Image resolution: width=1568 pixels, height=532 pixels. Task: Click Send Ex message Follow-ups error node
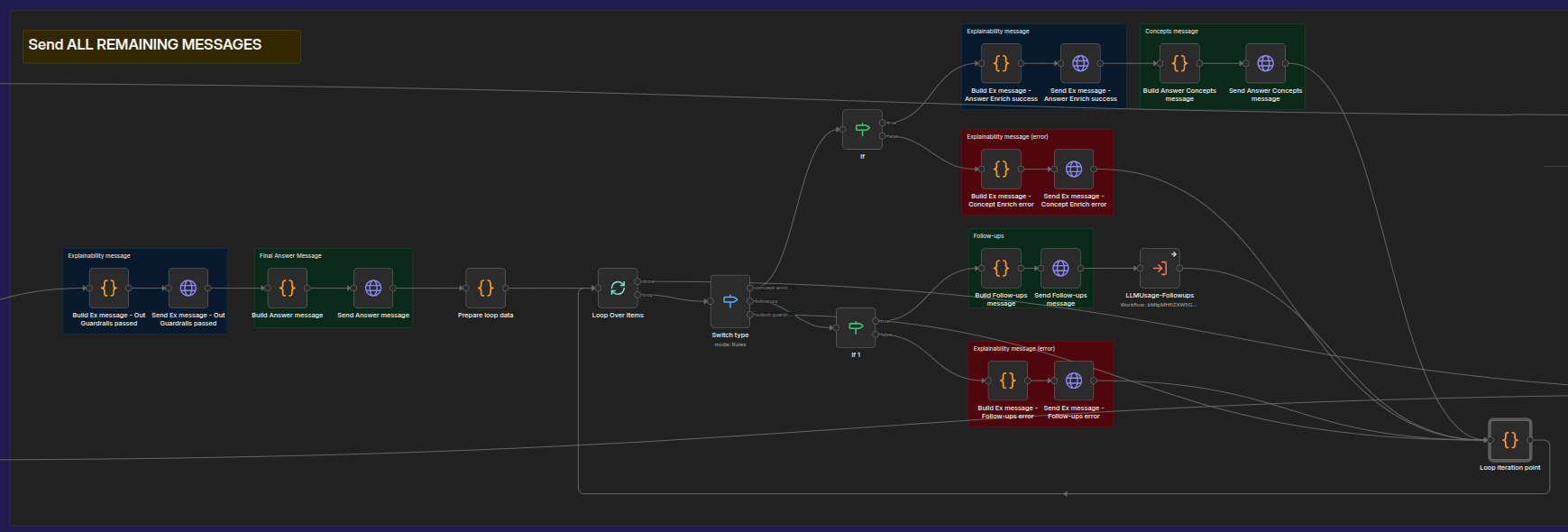(1074, 381)
